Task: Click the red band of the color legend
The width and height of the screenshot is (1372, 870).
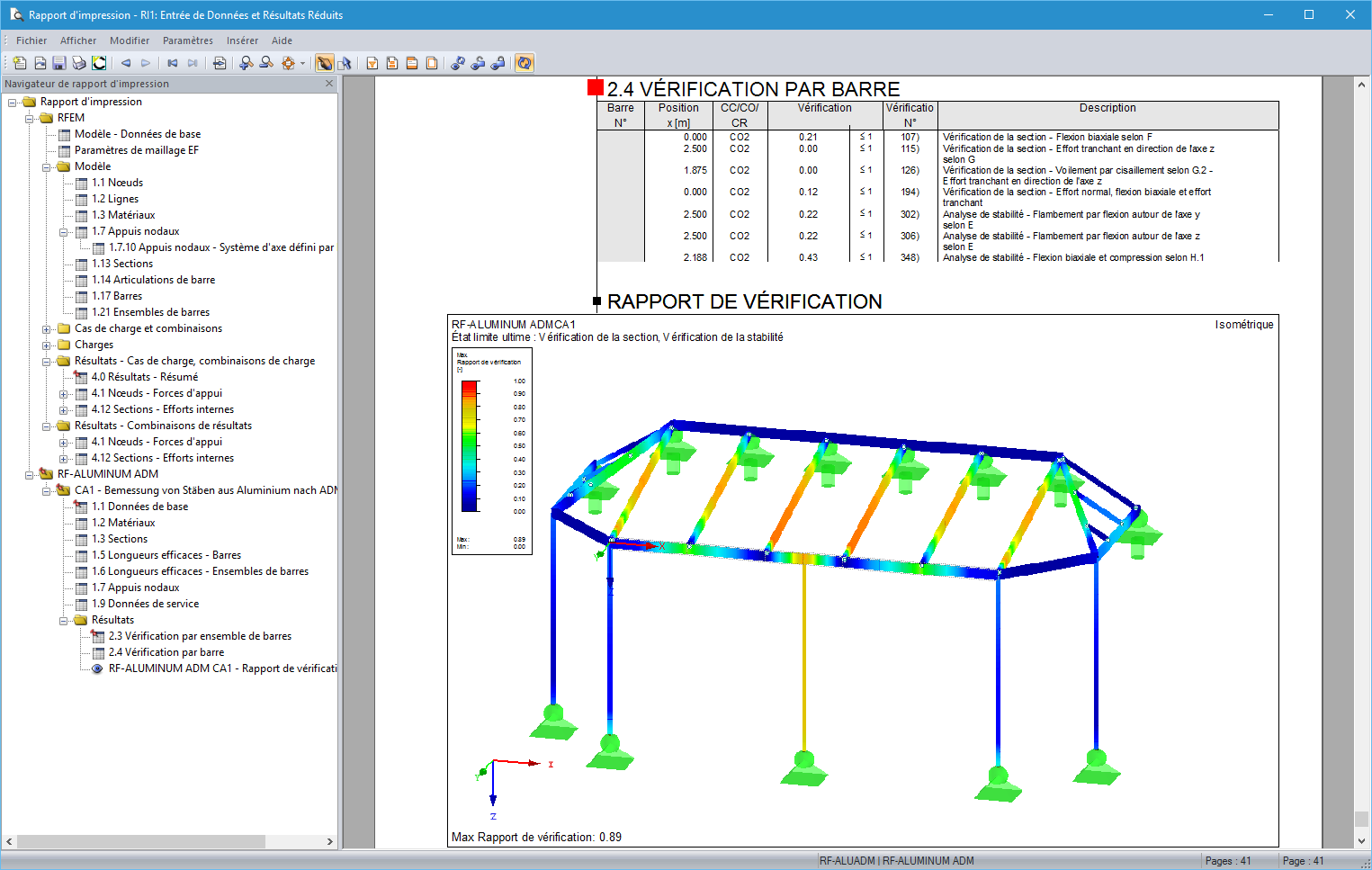Action: click(470, 387)
